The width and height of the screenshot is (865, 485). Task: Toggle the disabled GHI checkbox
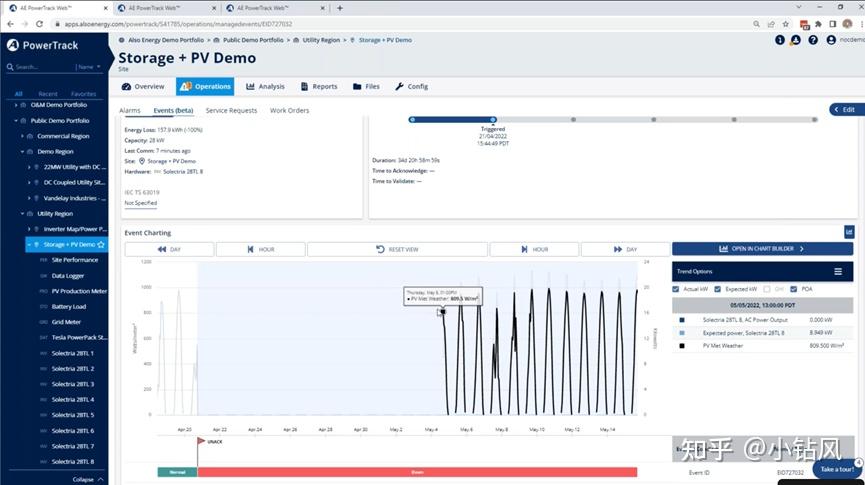(767, 289)
